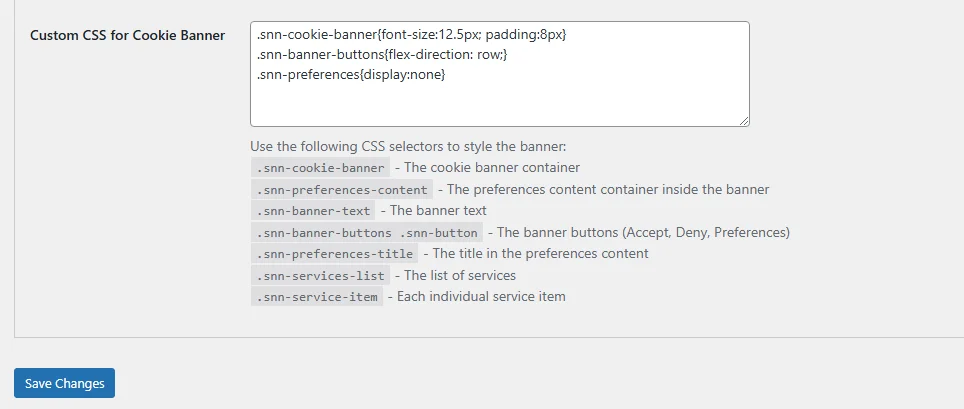Click 'Each individual service item' description
Screen dimensions: 964x409
point(482,297)
